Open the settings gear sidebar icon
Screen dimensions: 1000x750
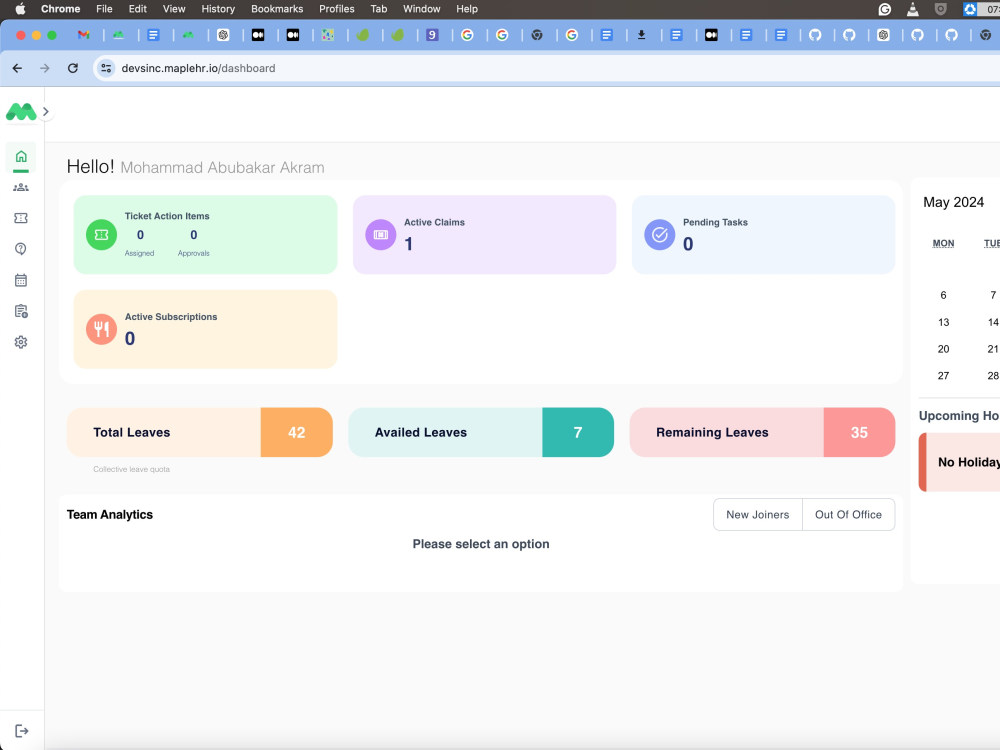click(21, 342)
